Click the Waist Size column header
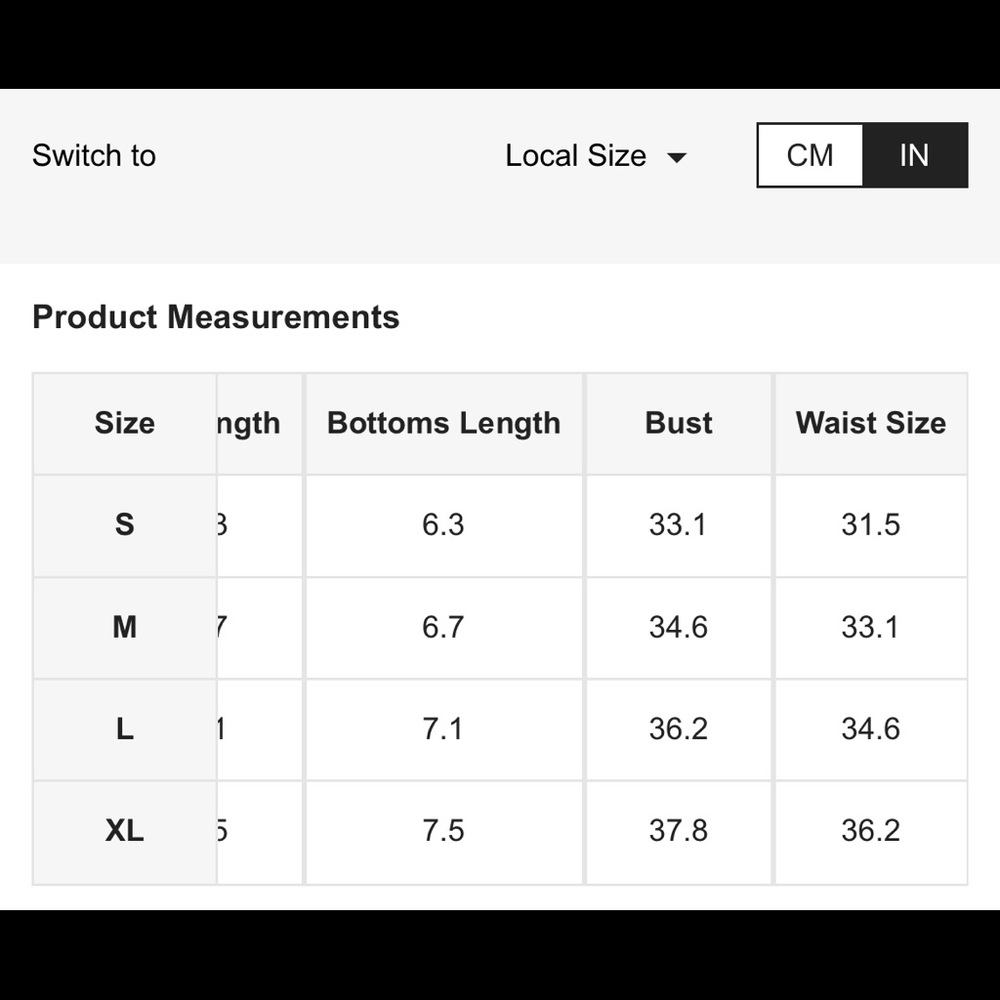 tap(870, 423)
